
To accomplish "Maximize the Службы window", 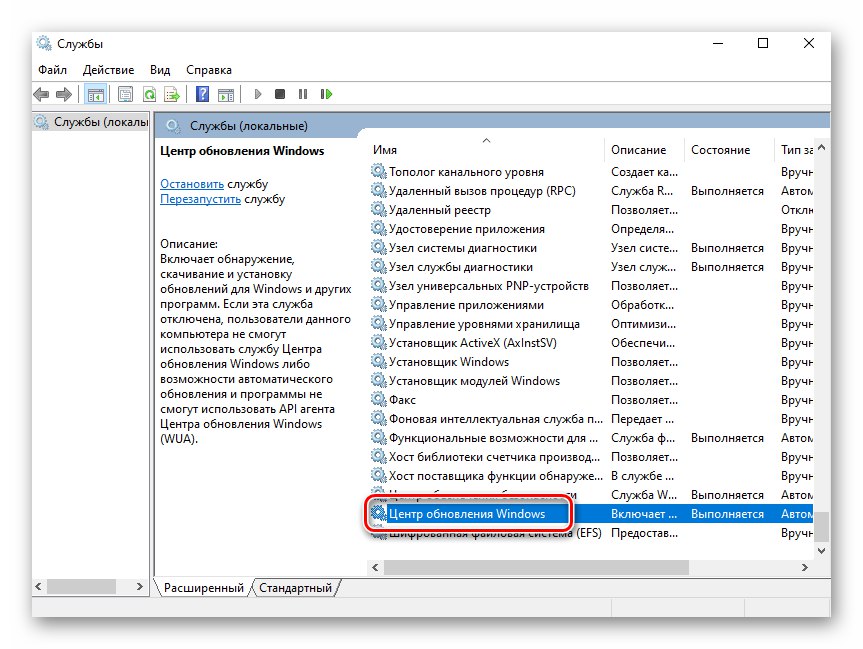I will tap(763, 43).
